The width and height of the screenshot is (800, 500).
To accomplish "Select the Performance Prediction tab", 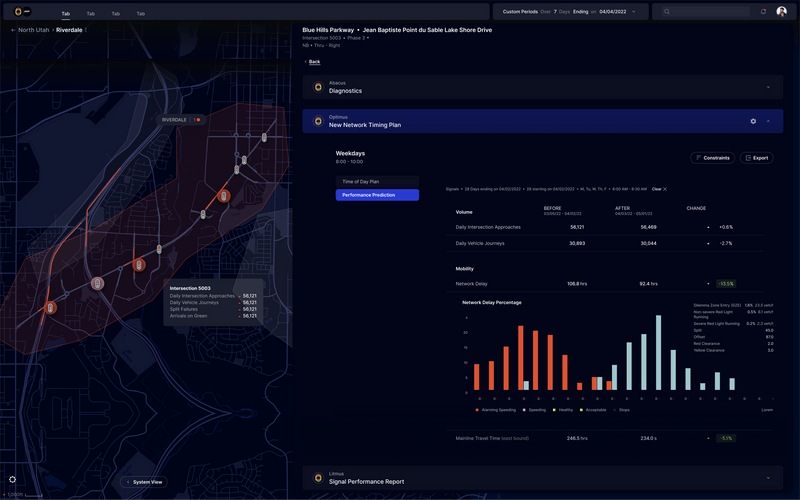I will pyautogui.click(x=377, y=195).
